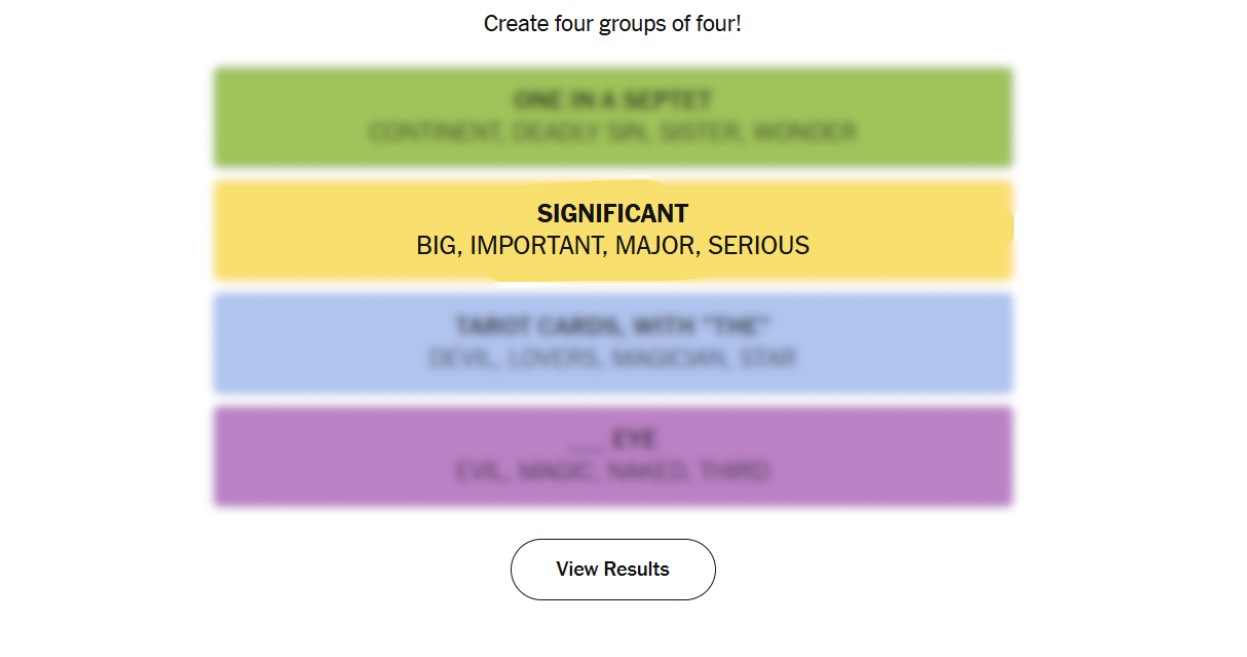Click the View Results button
1247x657 pixels.
tap(612, 569)
